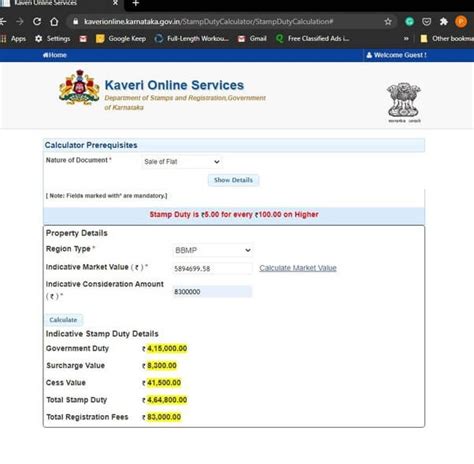Open the Calculate Market Value link
The height and width of the screenshot is (464, 474).
tap(298, 268)
